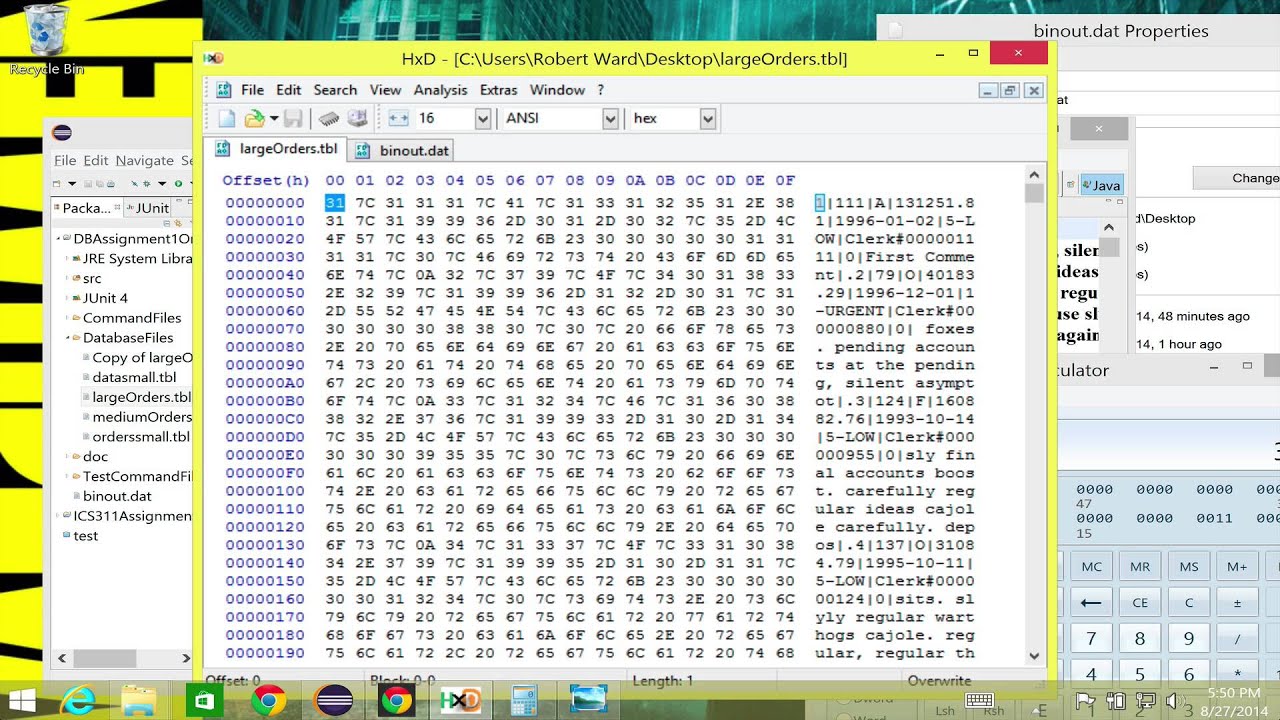Click the Open RAM chip icon in HxD
The height and width of the screenshot is (720, 1280).
[x=329, y=119]
